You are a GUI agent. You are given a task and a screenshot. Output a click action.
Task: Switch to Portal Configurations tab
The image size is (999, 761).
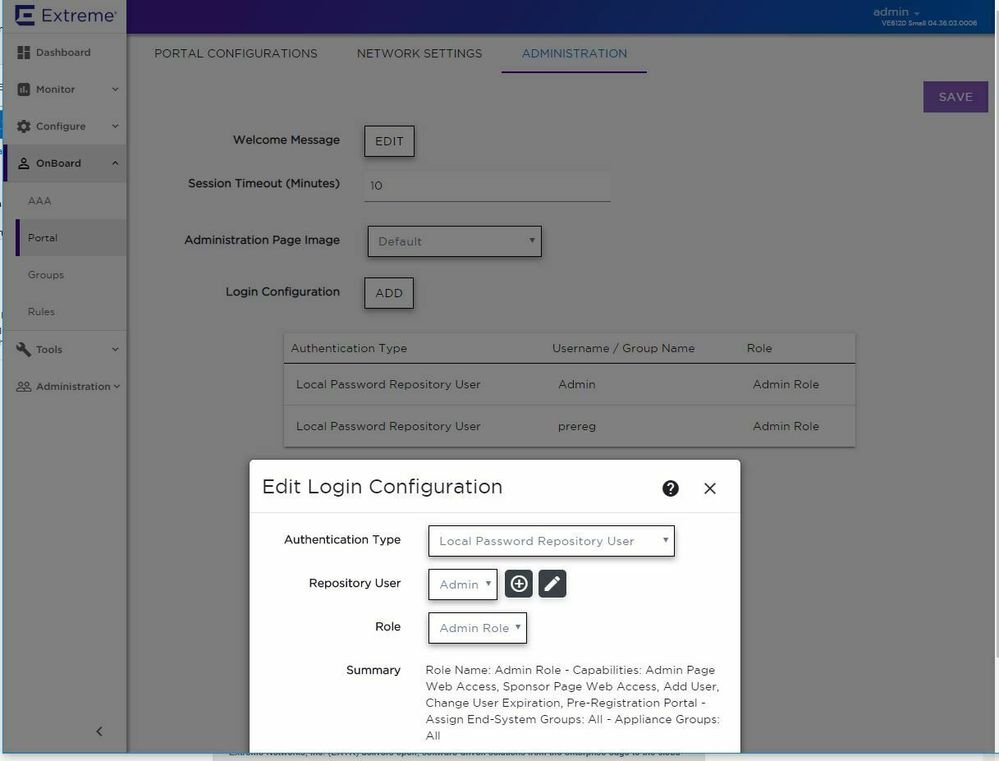pos(235,54)
